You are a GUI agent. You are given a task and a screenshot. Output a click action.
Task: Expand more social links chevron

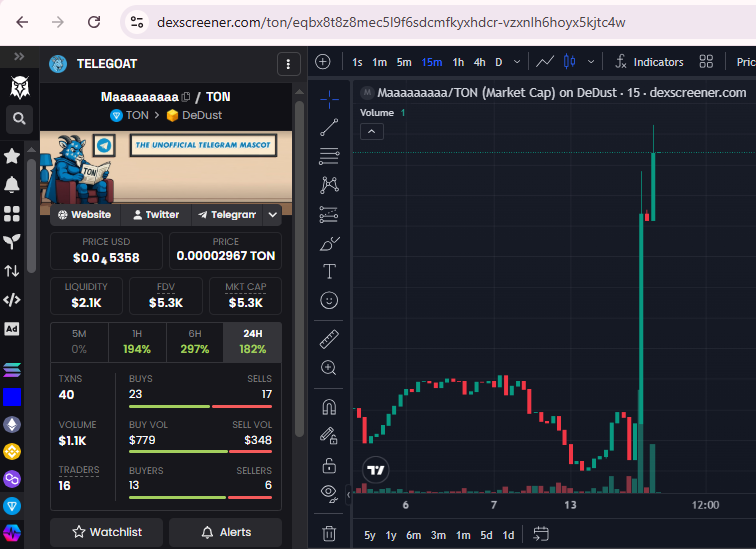pos(273,215)
